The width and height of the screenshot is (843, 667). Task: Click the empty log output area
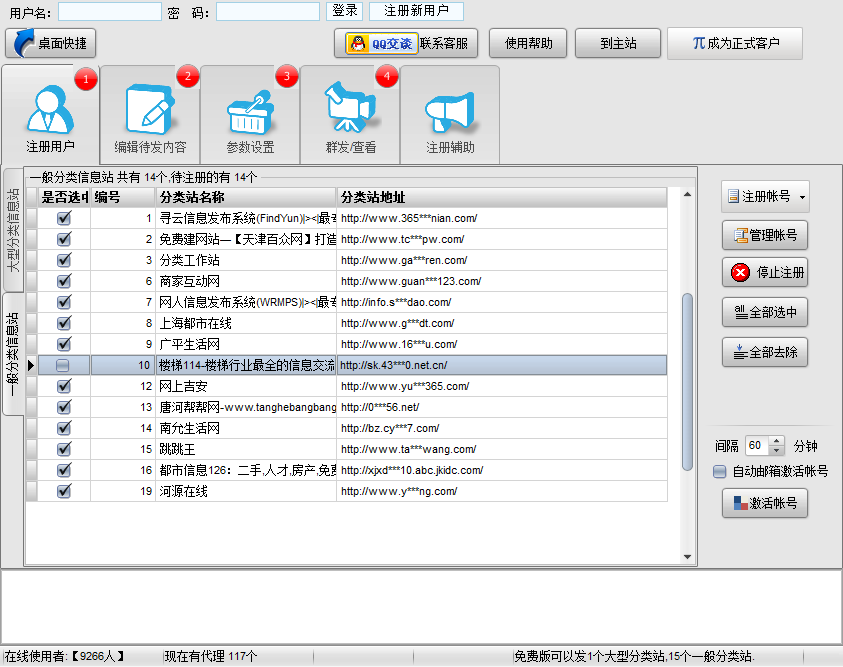point(422,607)
